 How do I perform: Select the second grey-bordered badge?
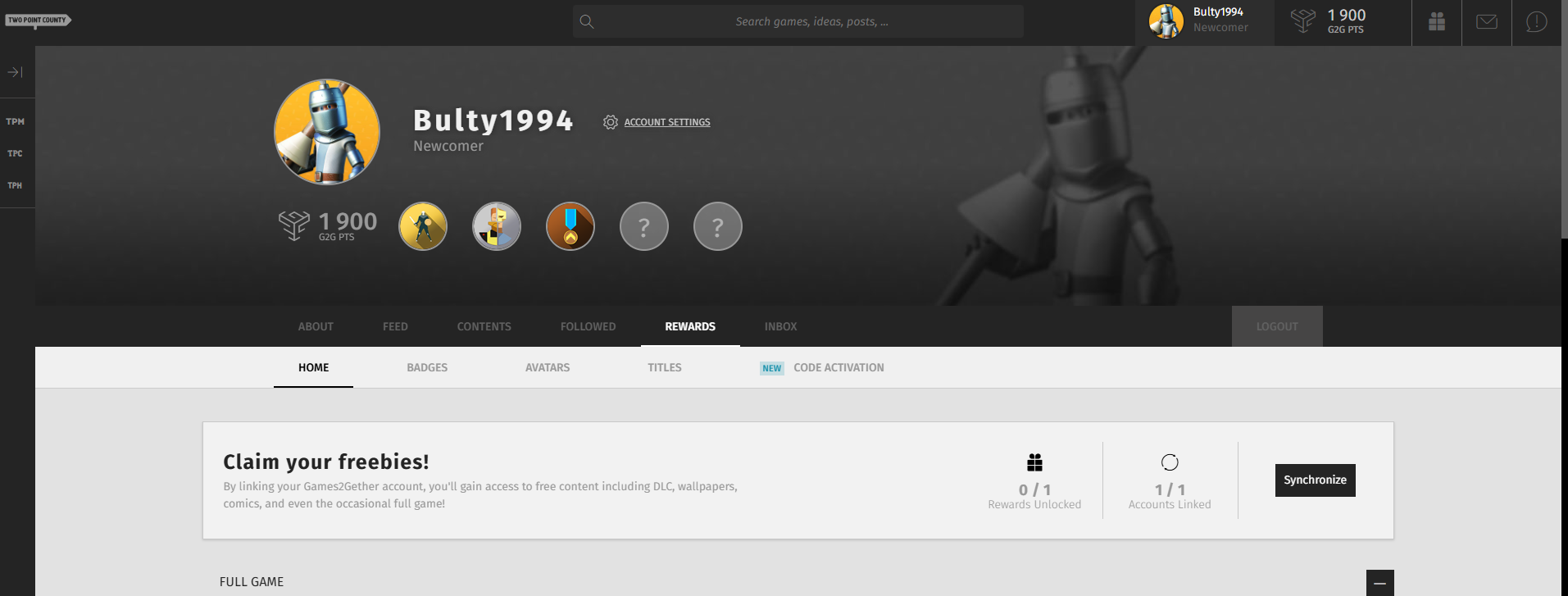pyautogui.click(x=497, y=226)
